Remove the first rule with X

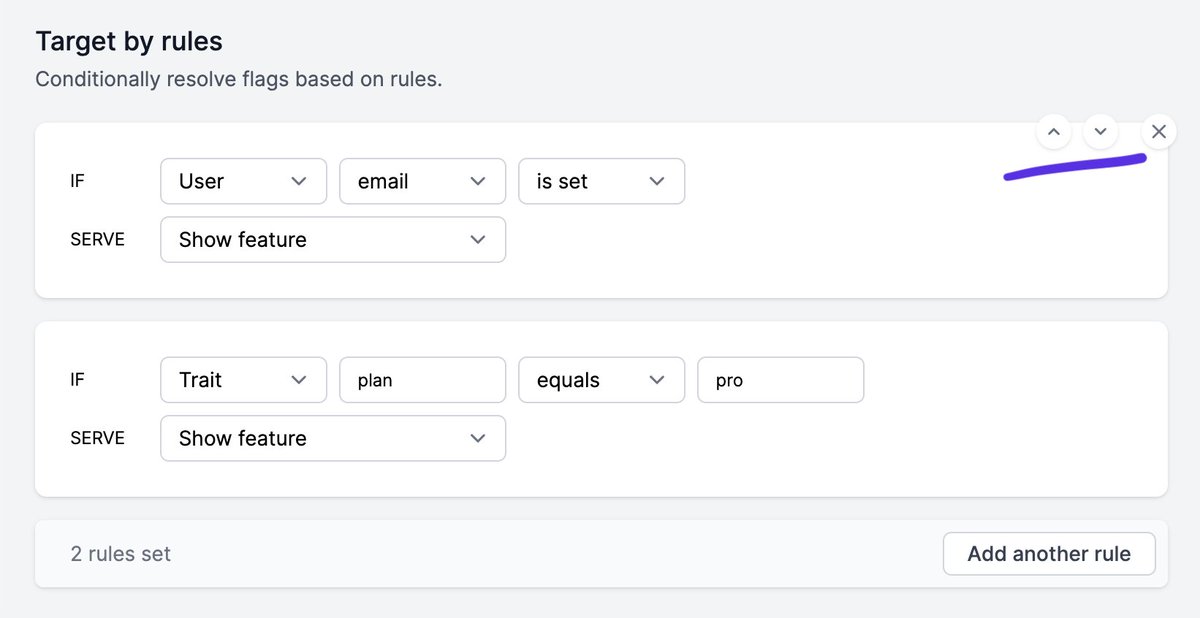pos(1158,131)
